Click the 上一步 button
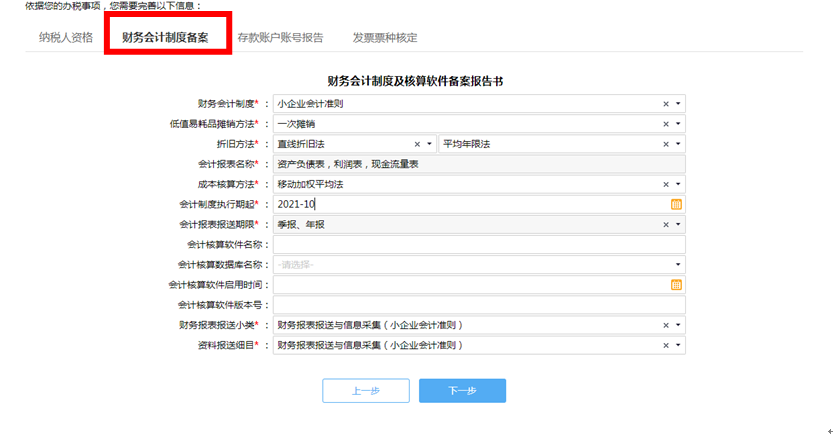 coord(366,391)
